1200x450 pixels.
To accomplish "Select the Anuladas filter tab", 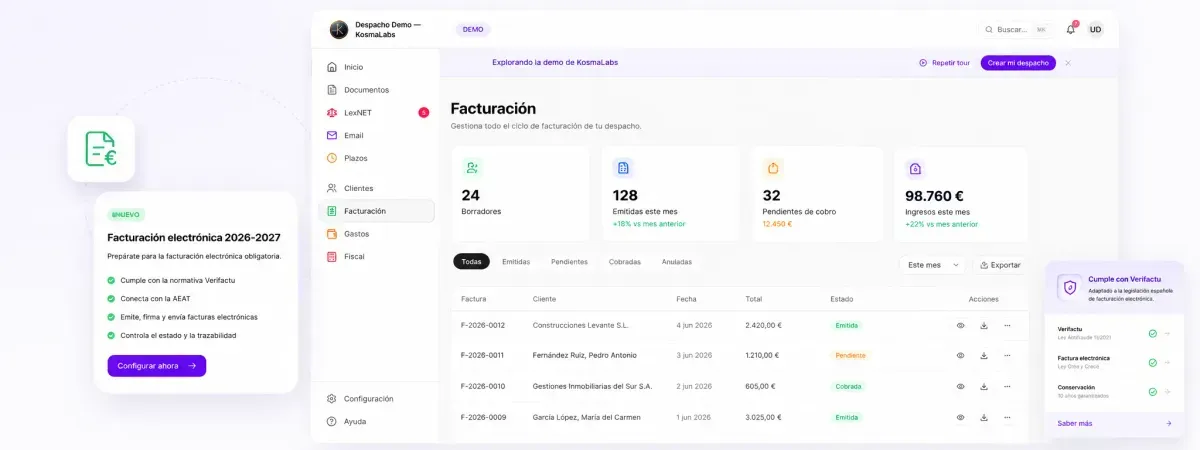I will click(676, 262).
